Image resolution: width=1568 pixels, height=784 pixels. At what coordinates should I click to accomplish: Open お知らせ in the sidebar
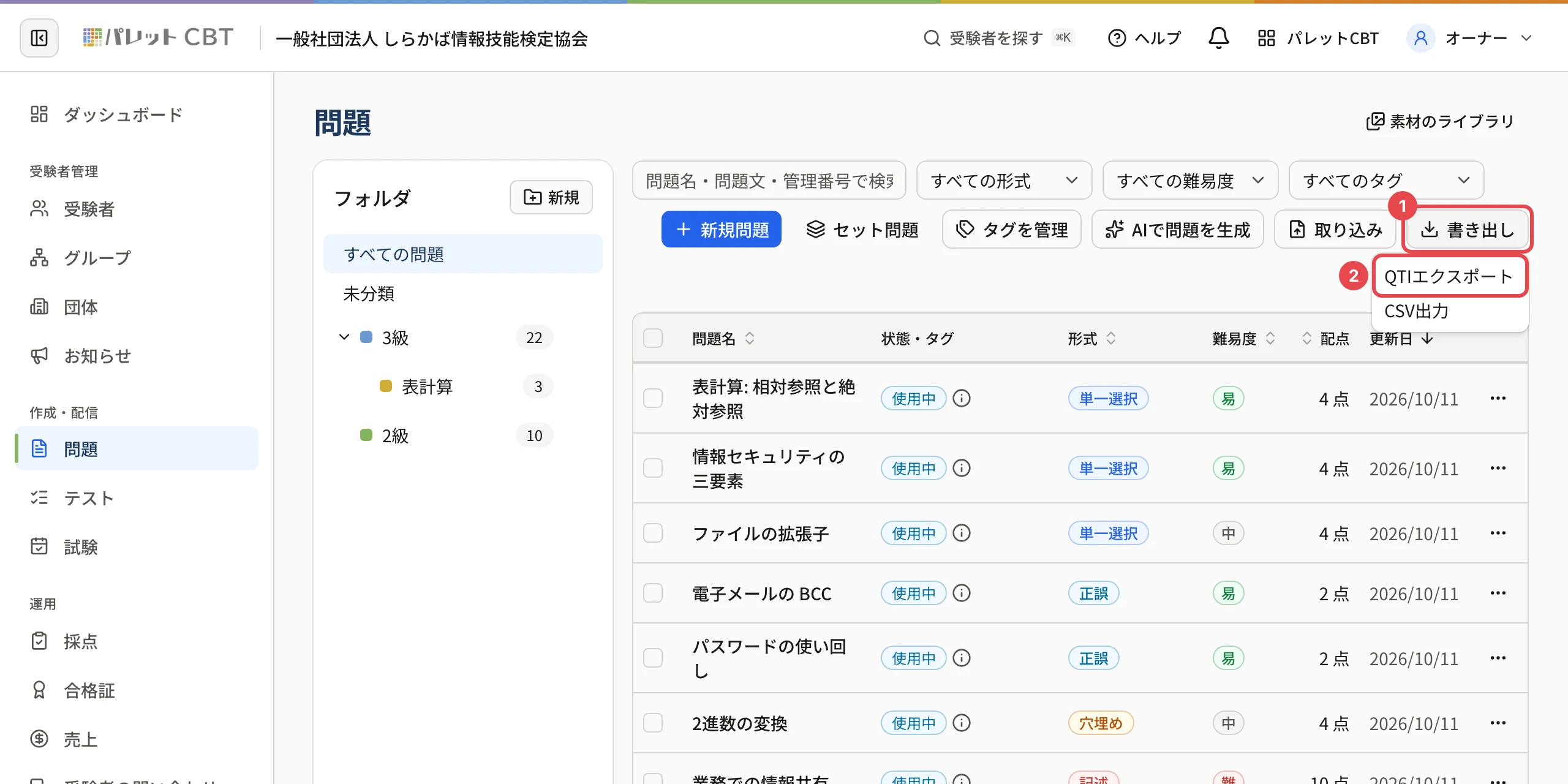coord(136,356)
